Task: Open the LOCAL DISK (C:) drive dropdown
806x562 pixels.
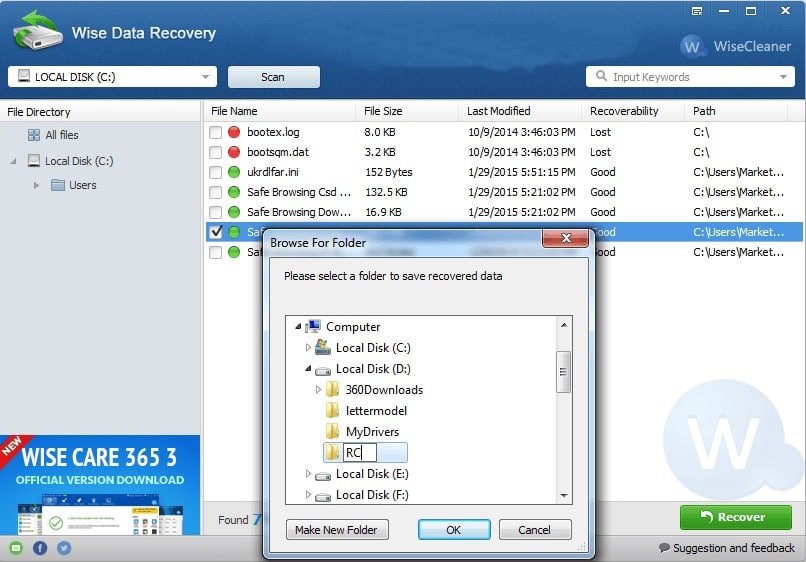Action: [112, 77]
